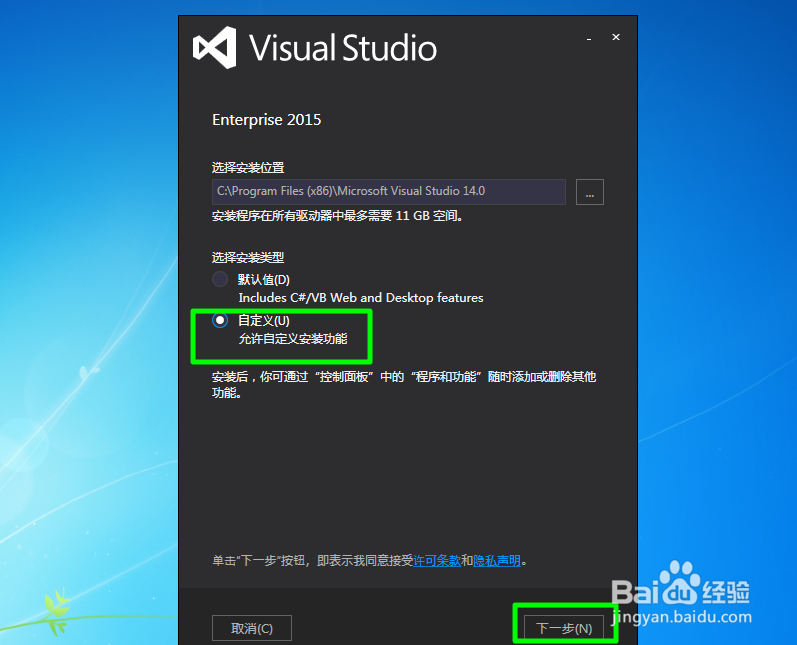Click the 选择安装类型 heading text
This screenshot has height=645, width=797.
[x=248, y=257]
